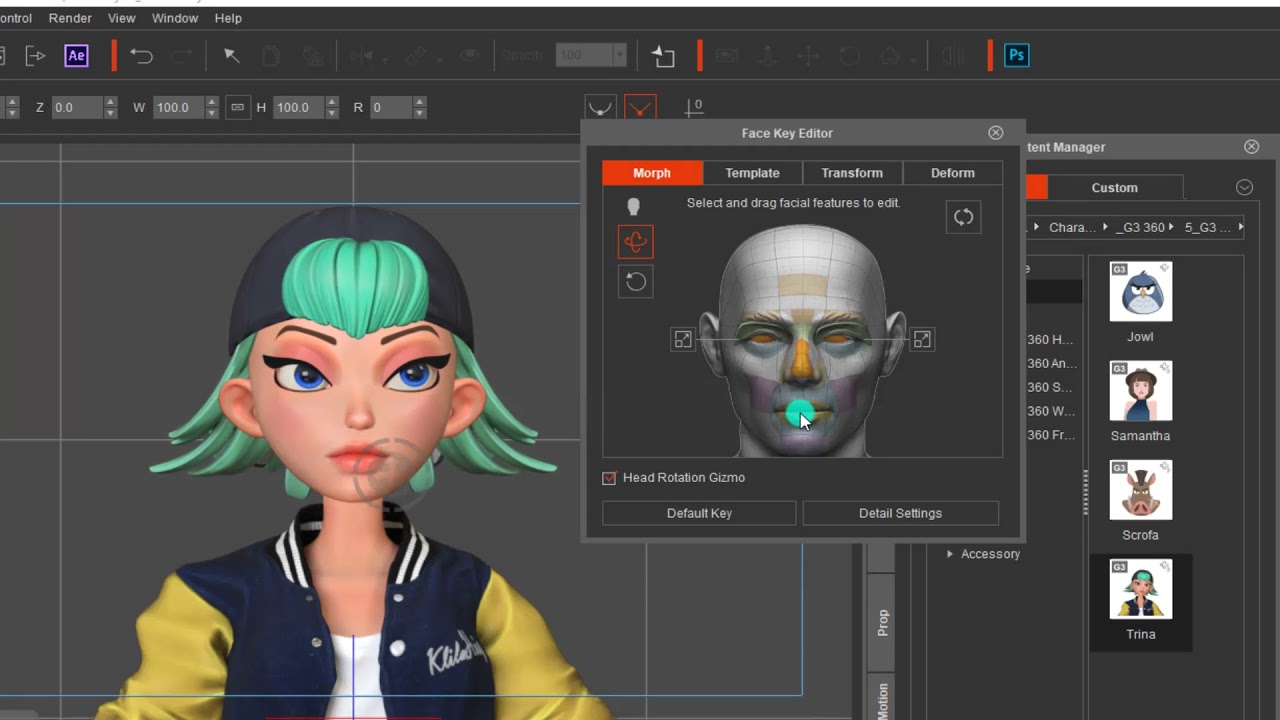The height and width of the screenshot is (720, 1280).
Task: Open the View menu
Action: [x=121, y=18]
